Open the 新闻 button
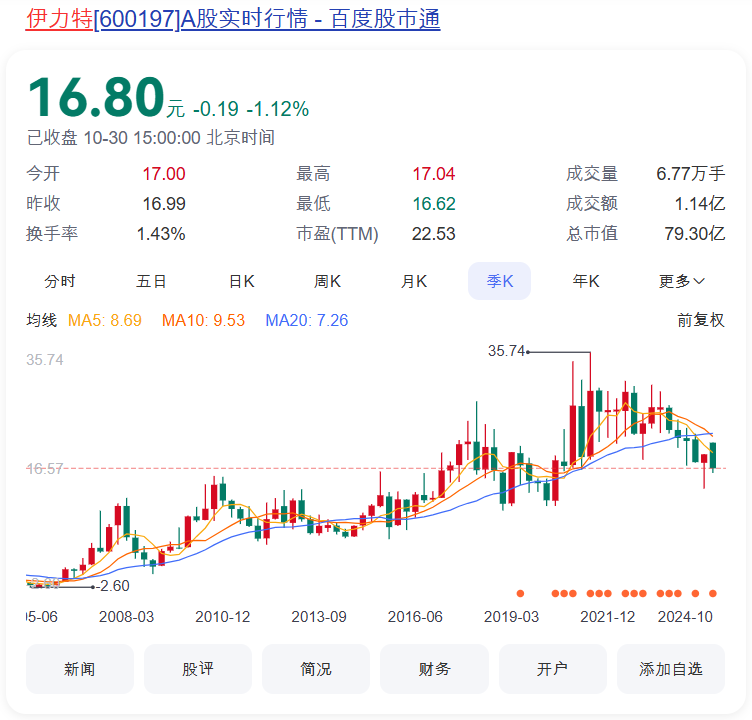752x720 pixels. 80,669
